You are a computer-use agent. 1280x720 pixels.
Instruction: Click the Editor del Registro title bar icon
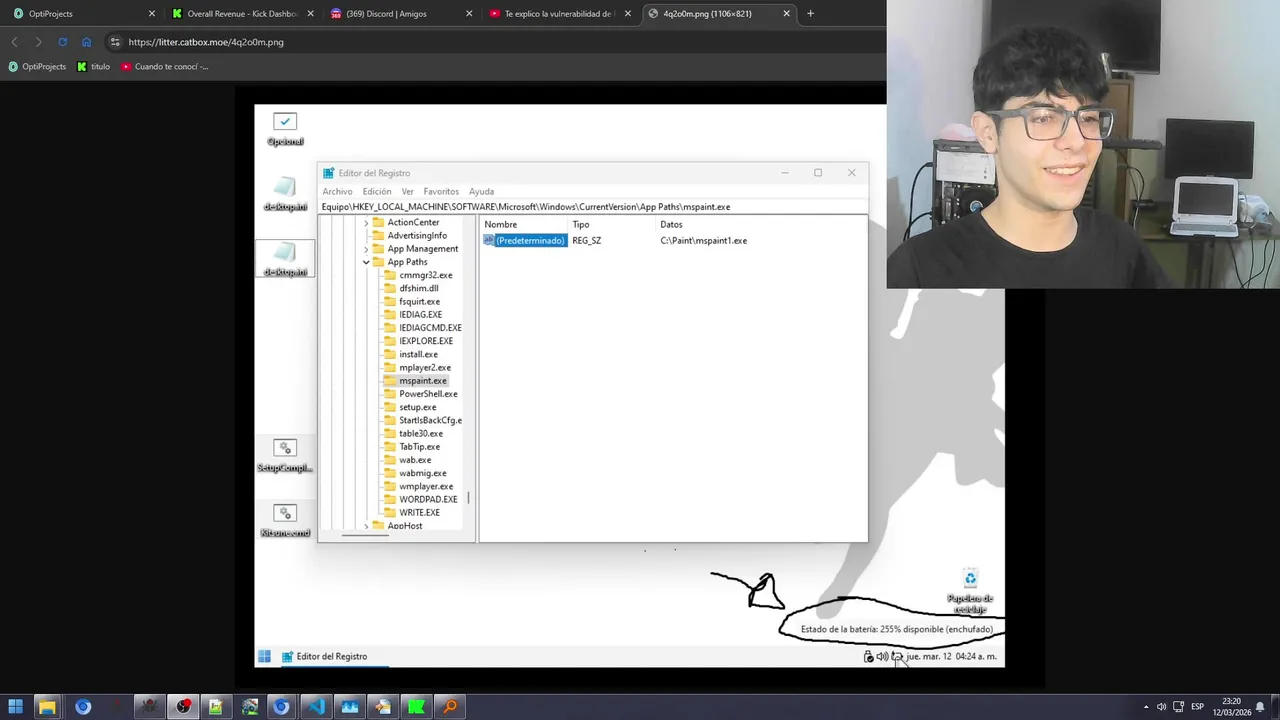tap(328, 173)
